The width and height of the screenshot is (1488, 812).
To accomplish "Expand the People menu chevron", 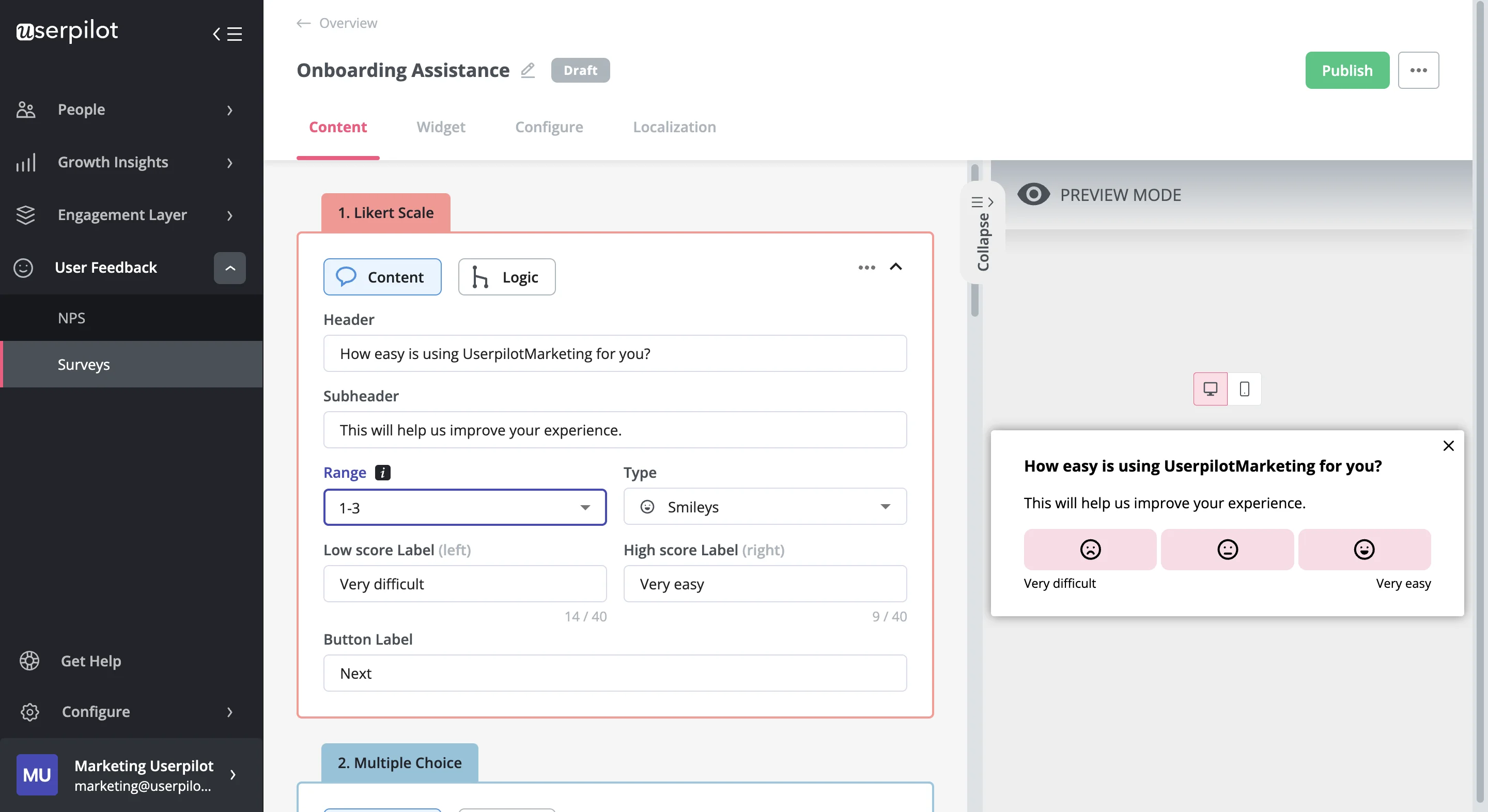I will pyautogui.click(x=230, y=110).
